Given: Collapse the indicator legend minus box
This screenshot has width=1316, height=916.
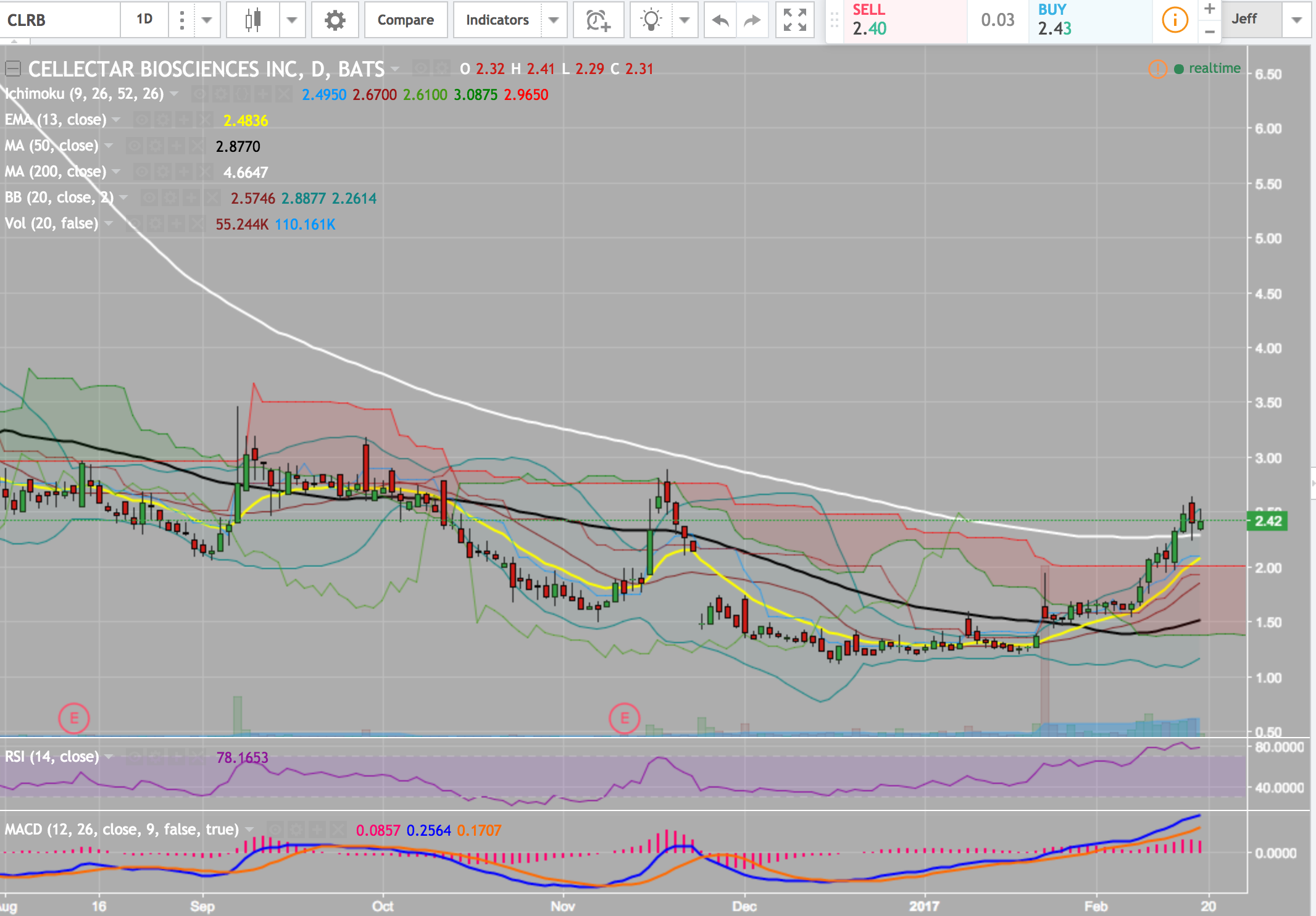Looking at the screenshot, I should (x=13, y=69).
